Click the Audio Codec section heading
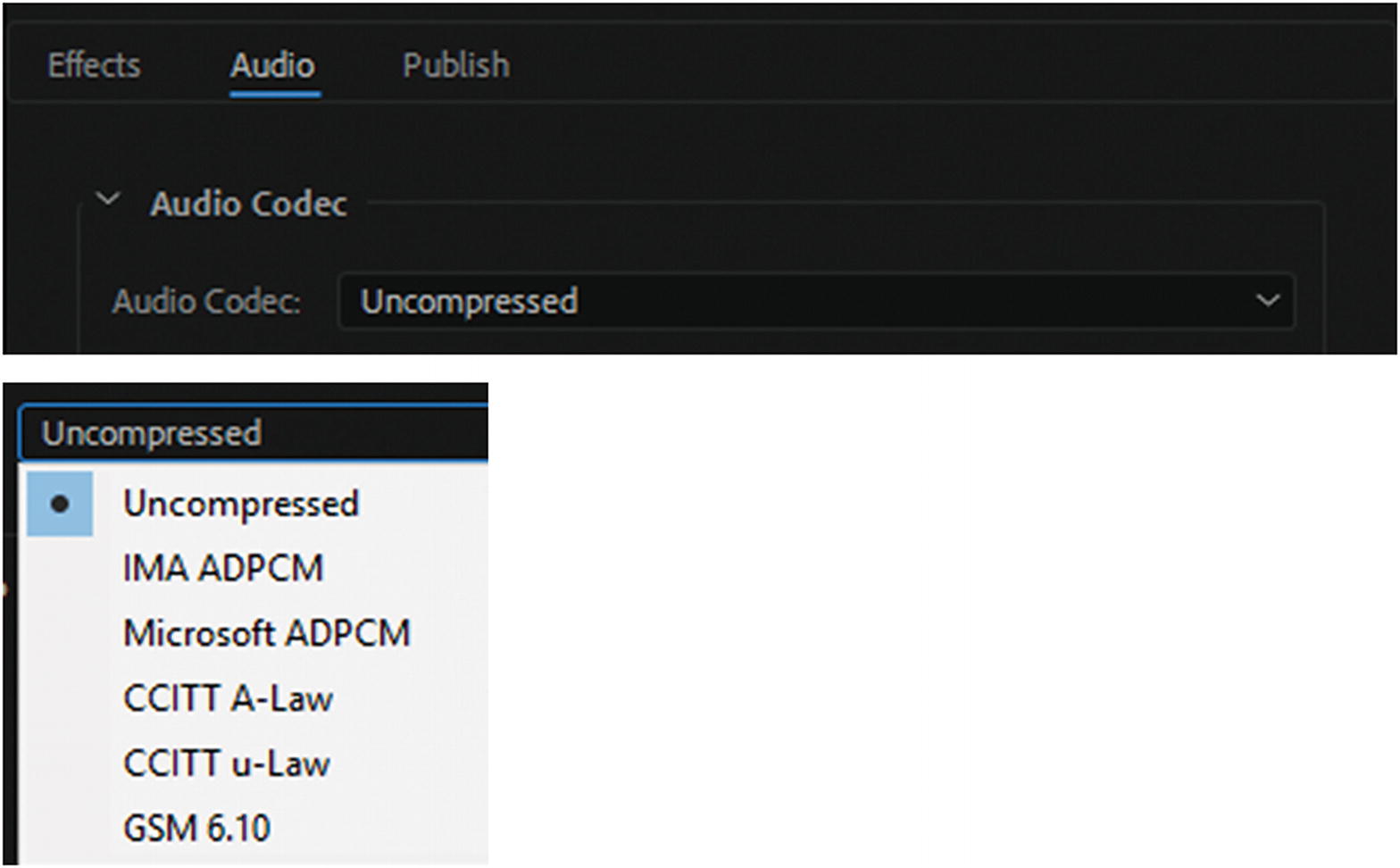This screenshot has width=1400, height=868. click(x=247, y=204)
